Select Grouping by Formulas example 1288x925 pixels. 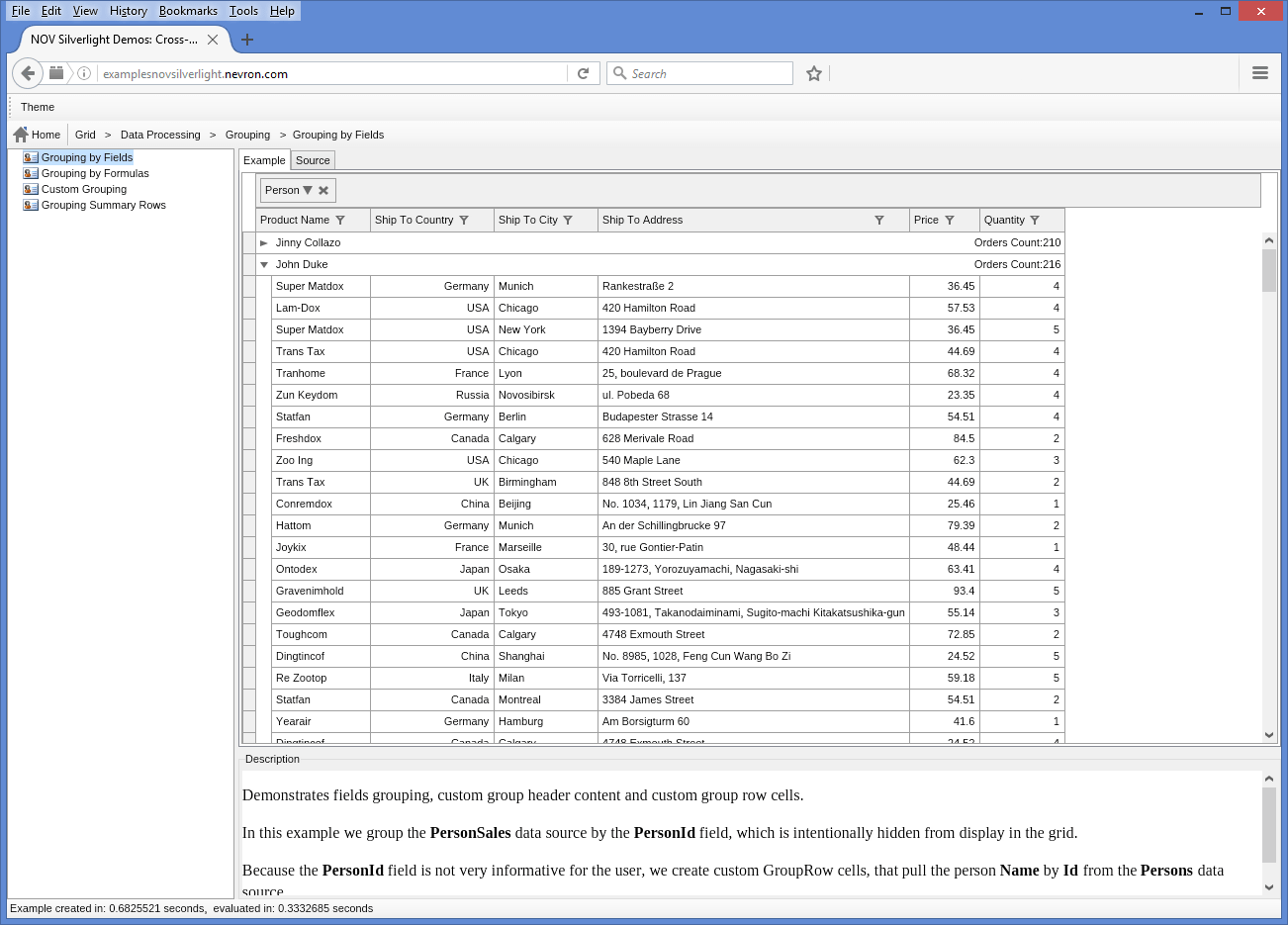pyautogui.click(x=95, y=173)
